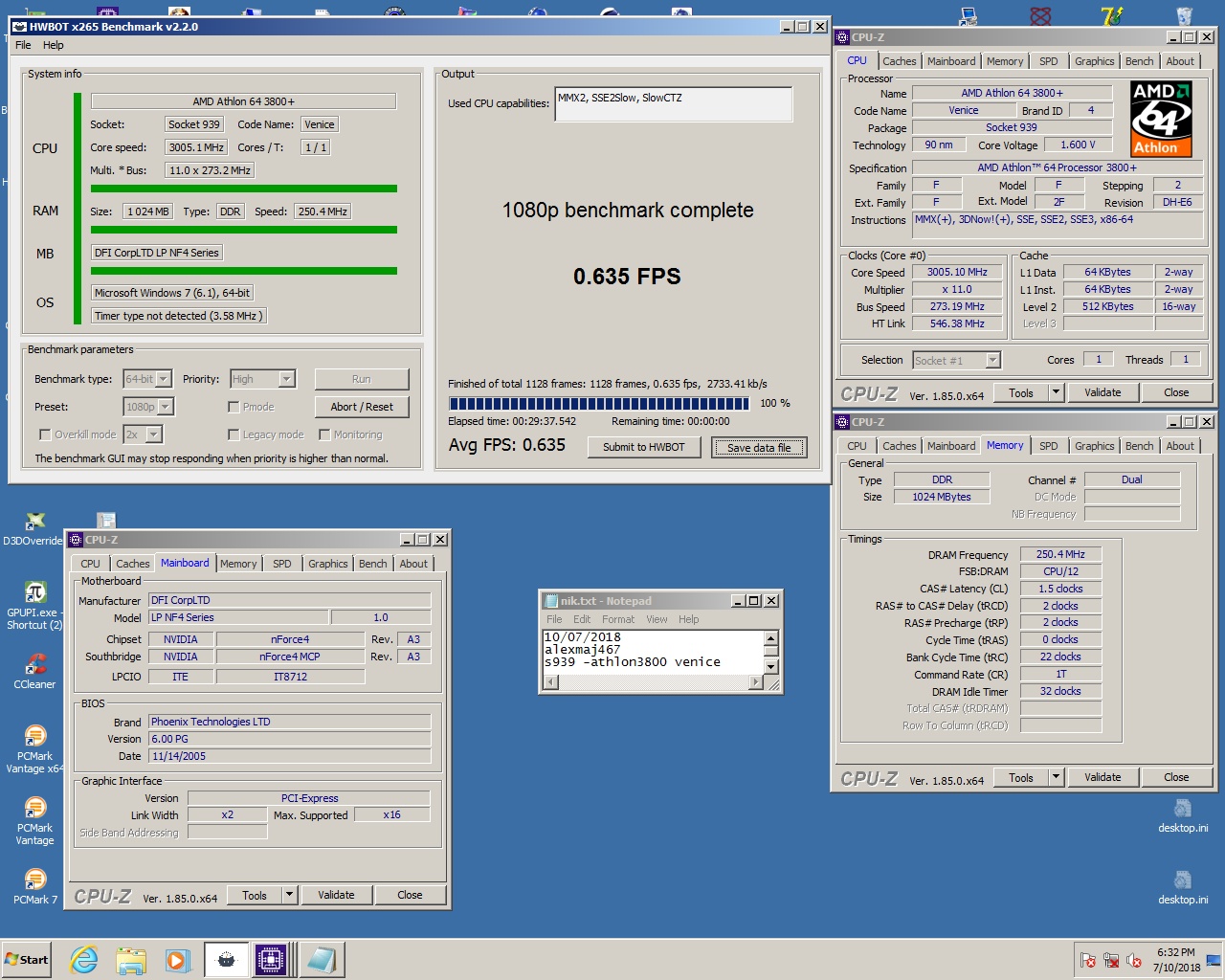Open Graphics tab in CPU-Z CPU window
Screen dimensions: 1225x980
point(1095,61)
